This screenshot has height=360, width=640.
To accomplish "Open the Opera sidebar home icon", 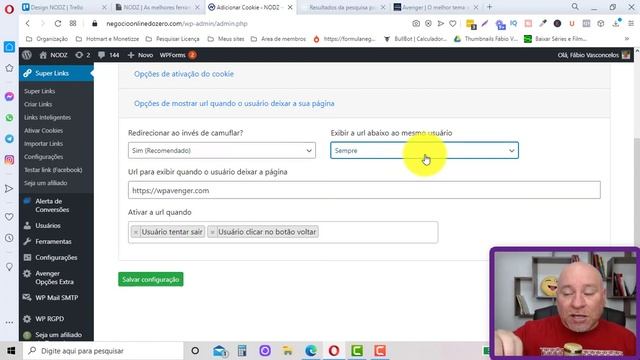I will point(9,47).
